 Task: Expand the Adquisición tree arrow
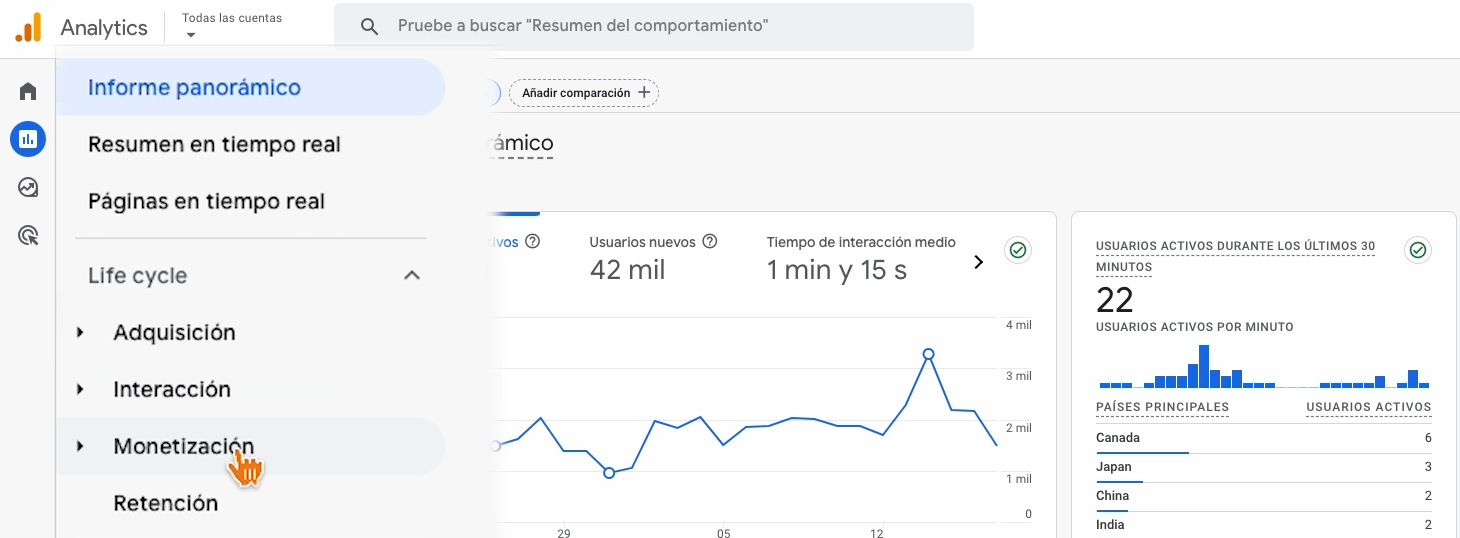point(80,333)
